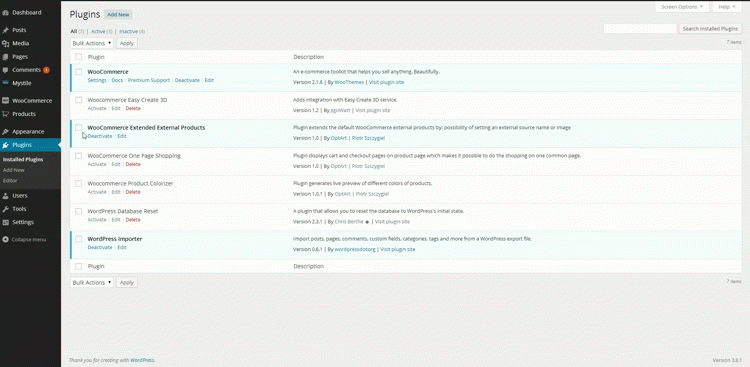750x367 pixels.
Task: Activate Woocommerce Easy Create 3D
Action: tap(97, 109)
